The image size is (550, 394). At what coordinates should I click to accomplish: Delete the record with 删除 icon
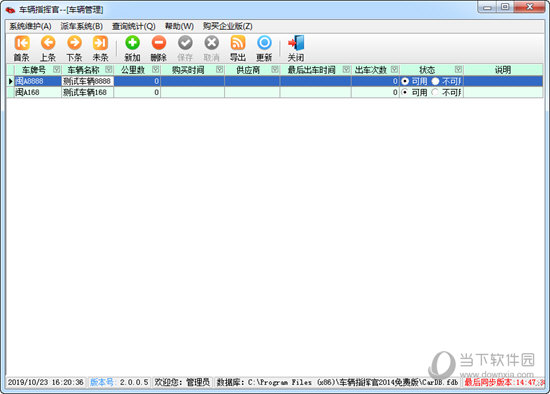tap(159, 48)
